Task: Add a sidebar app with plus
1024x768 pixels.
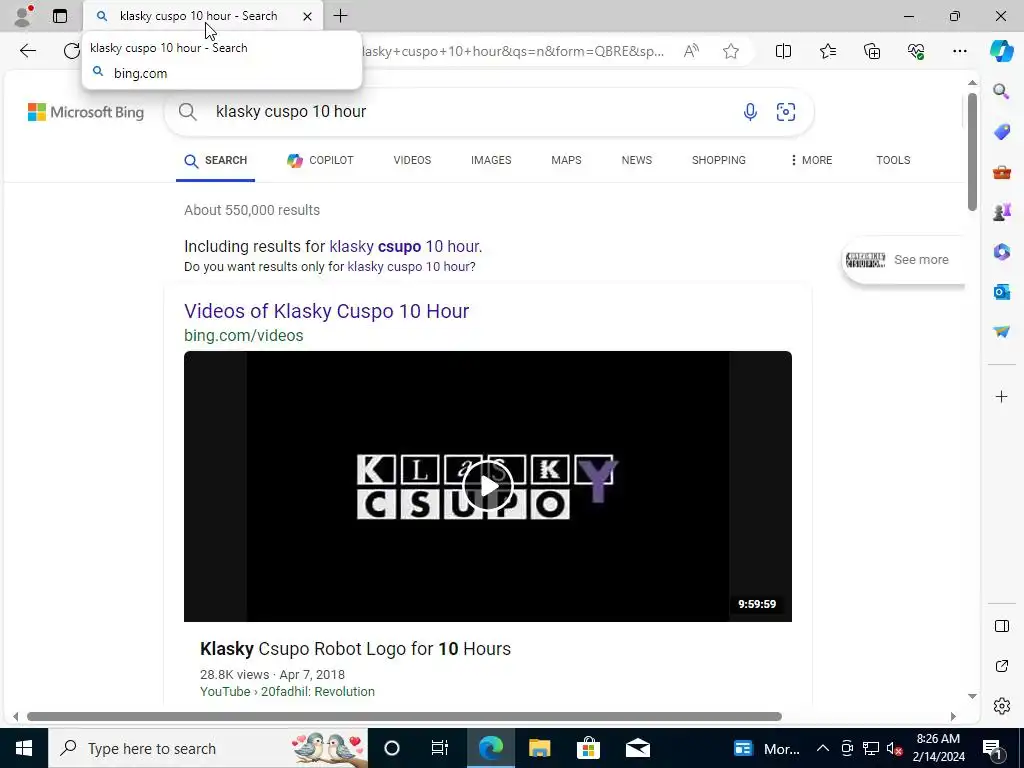Action: 1001,396
